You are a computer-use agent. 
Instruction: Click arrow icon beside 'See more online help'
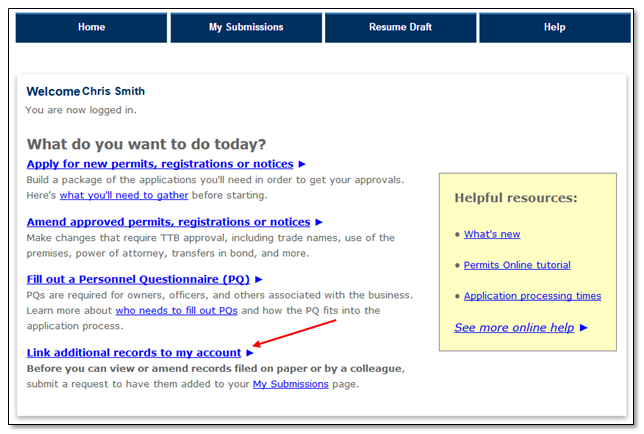[583, 328]
